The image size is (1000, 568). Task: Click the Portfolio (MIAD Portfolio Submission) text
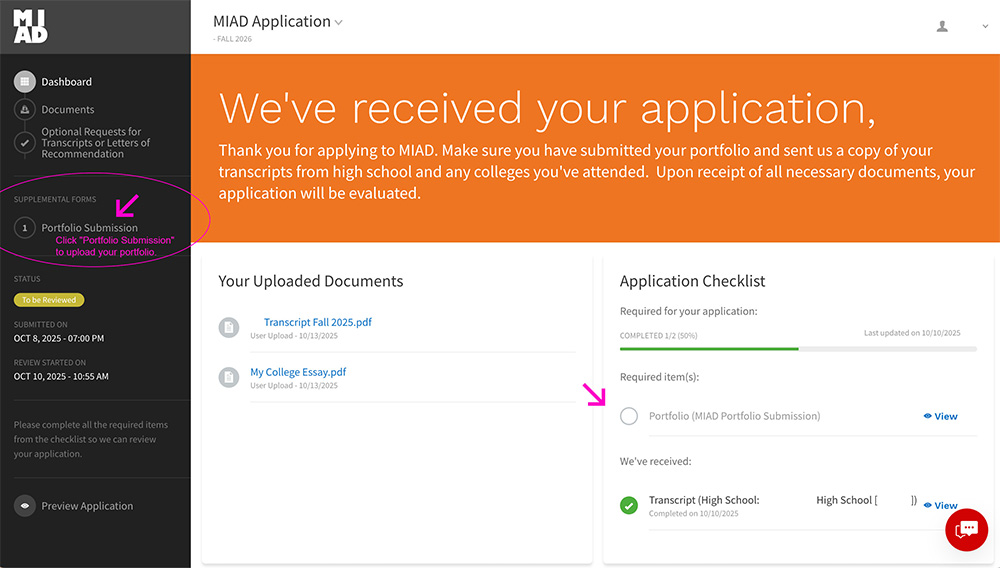click(735, 416)
